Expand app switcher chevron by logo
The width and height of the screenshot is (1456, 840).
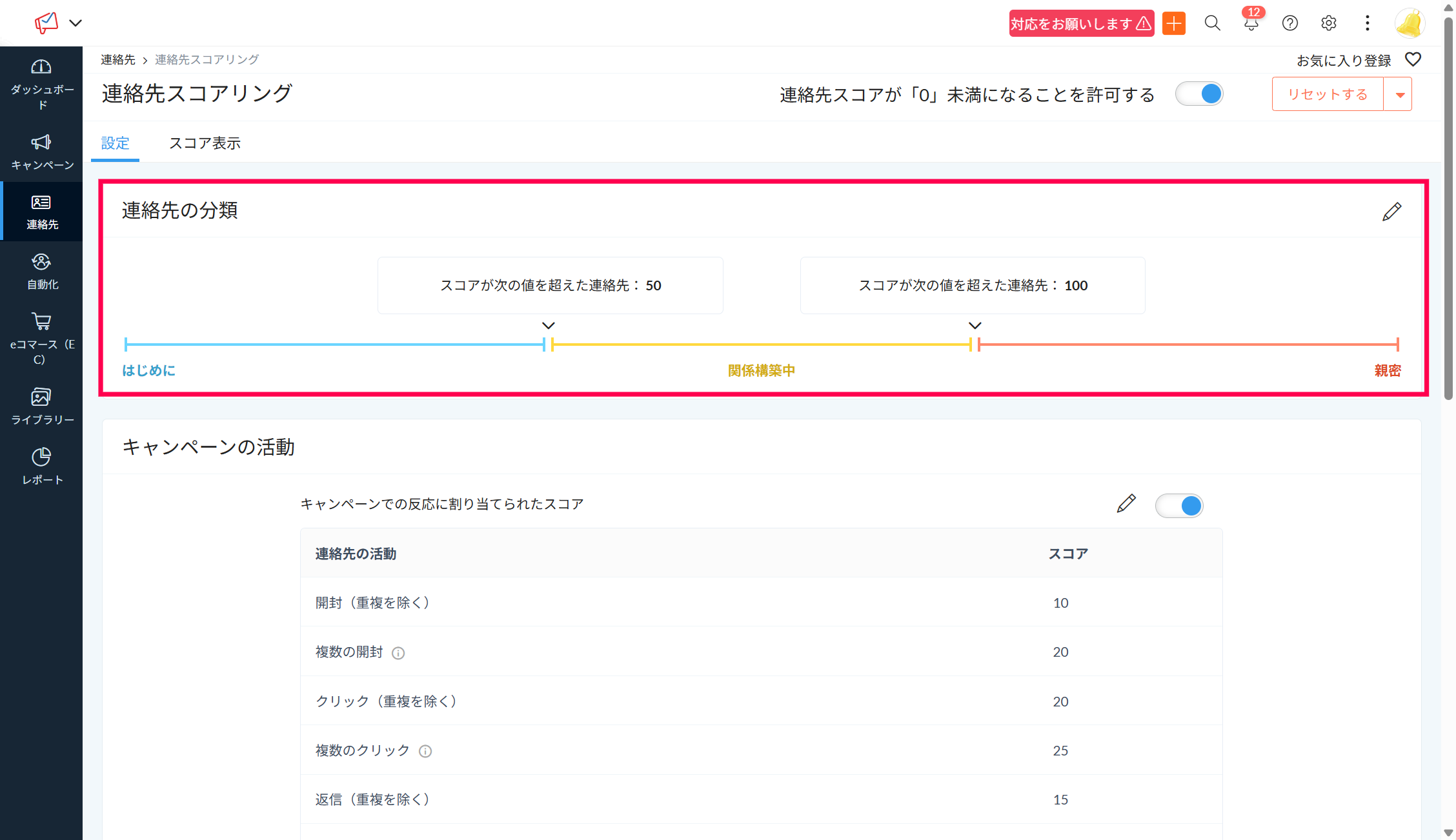[x=76, y=23]
